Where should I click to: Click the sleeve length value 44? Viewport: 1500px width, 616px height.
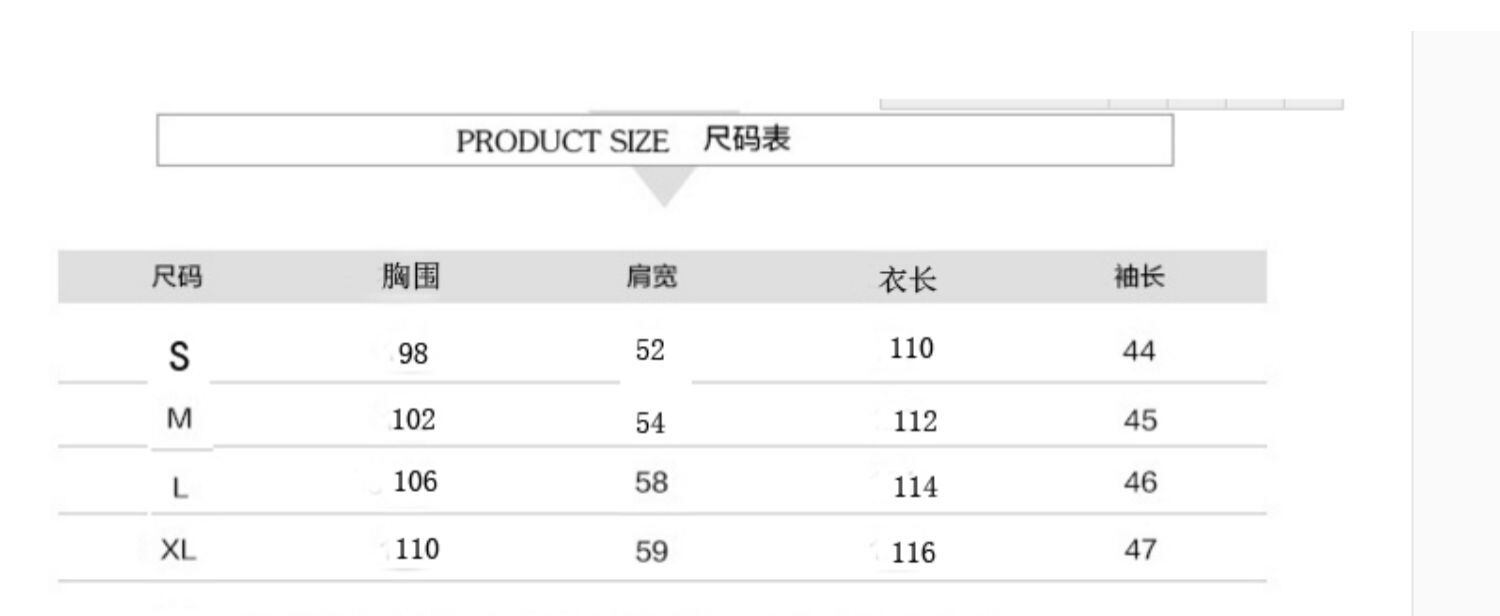click(x=1140, y=352)
